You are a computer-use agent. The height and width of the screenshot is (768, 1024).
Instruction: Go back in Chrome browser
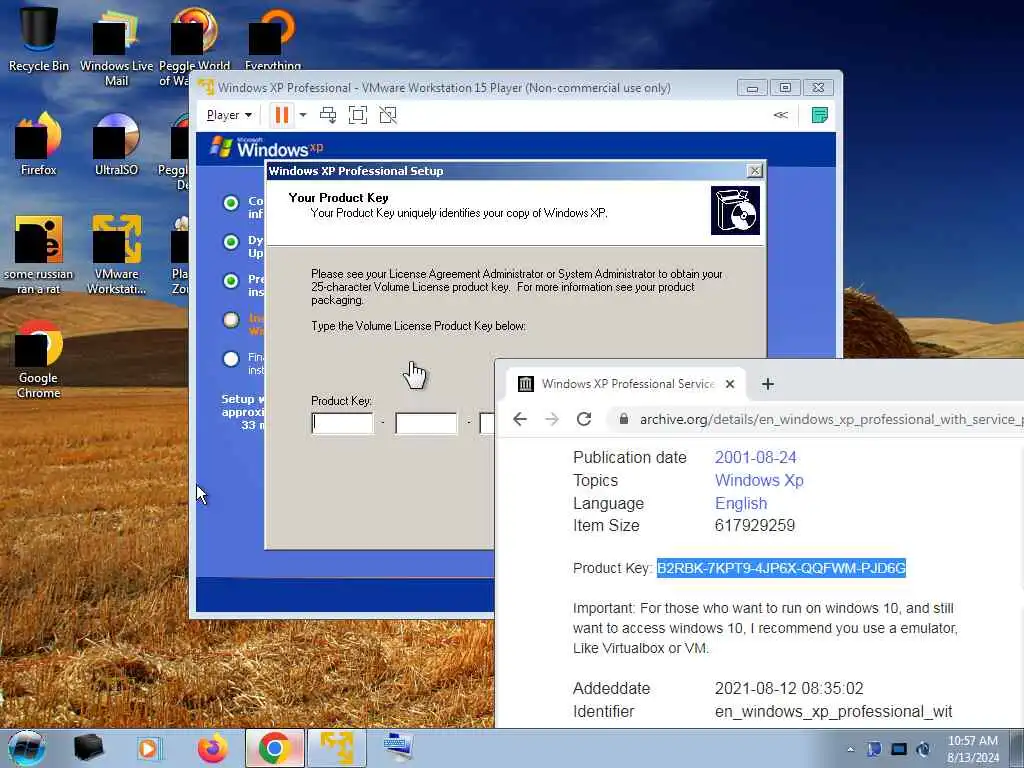(x=520, y=419)
